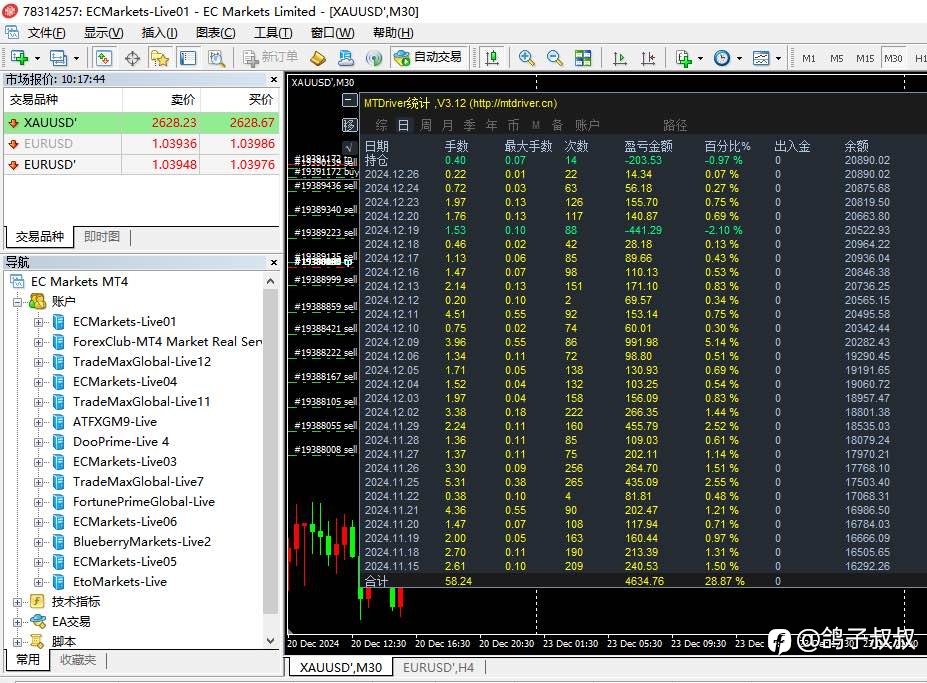Expand the ECMarkets-Live01 tree node
The image size is (927, 683).
pos(38,322)
